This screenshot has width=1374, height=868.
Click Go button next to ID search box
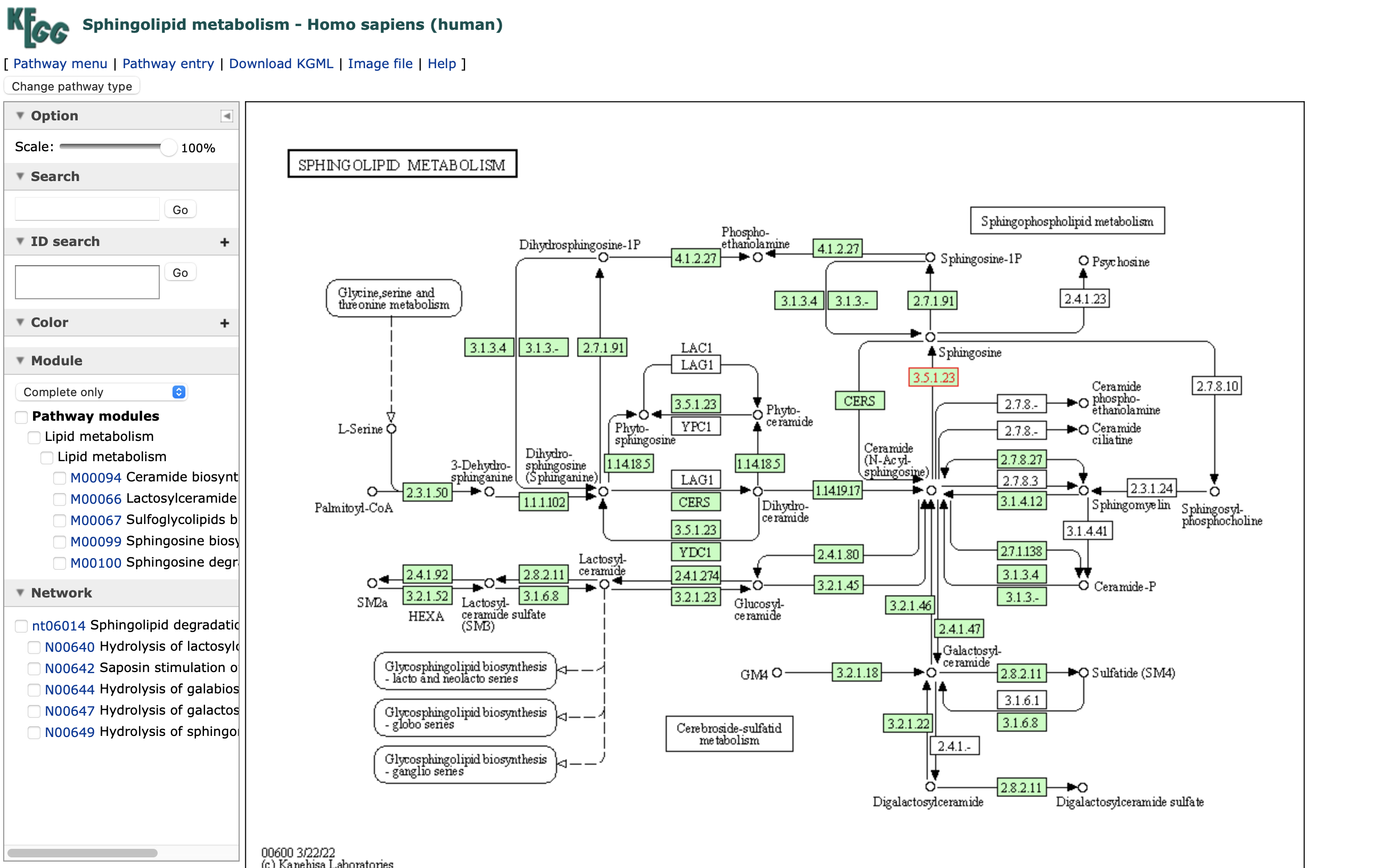181,273
